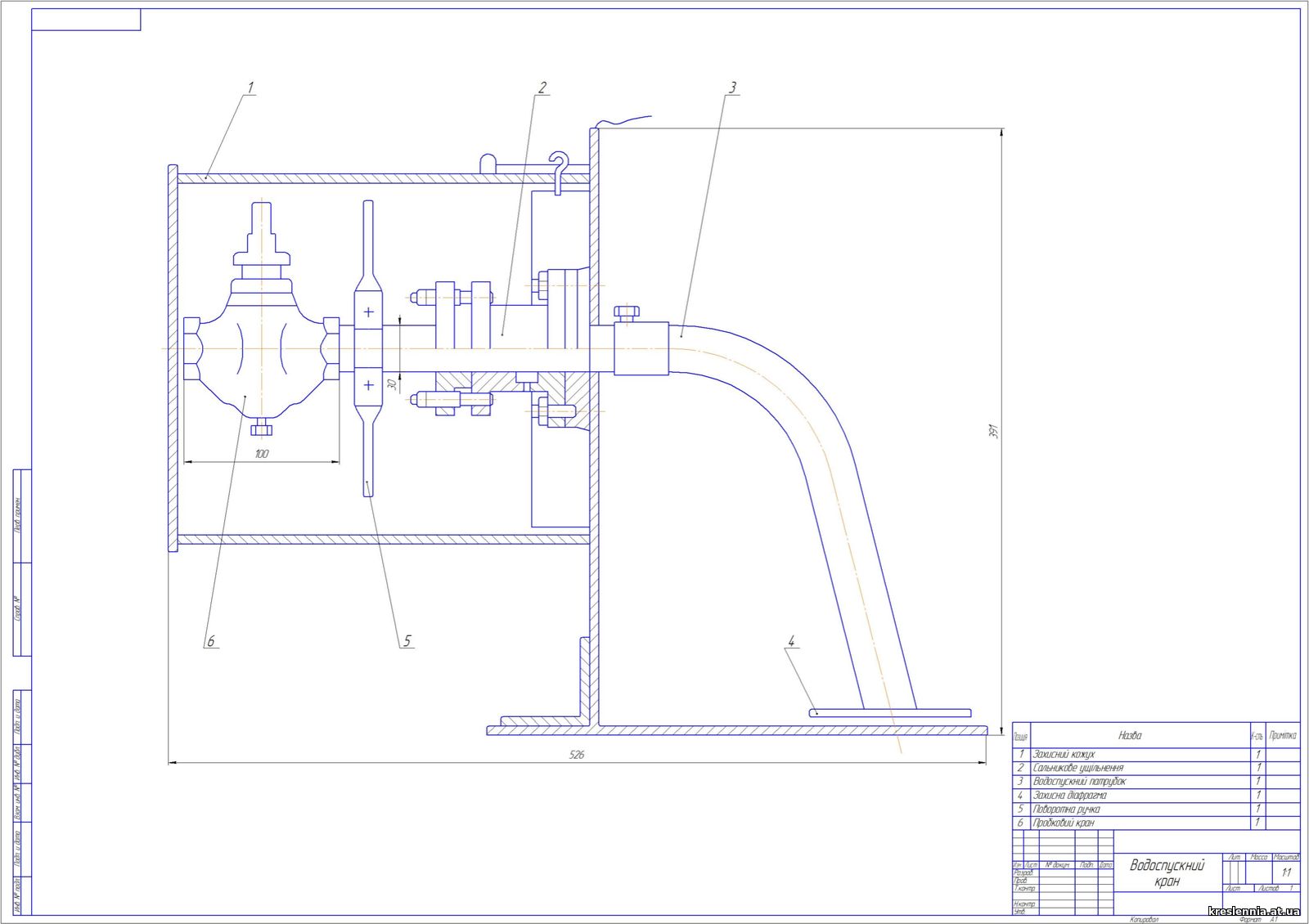Select callout number 1 label
Image resolution: width=1309 pixels, height=924 pixels.
tap(250, 87)
